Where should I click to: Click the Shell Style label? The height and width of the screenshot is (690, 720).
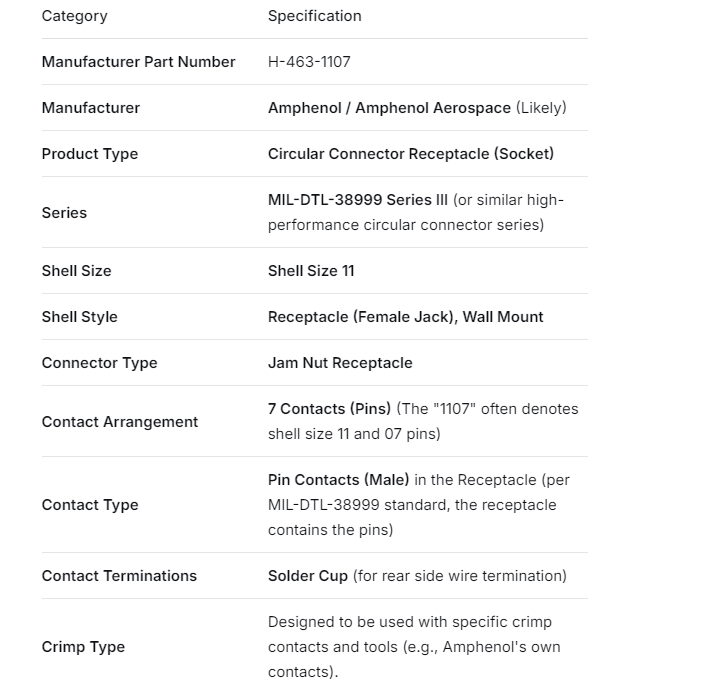click(x=79, y=317)
